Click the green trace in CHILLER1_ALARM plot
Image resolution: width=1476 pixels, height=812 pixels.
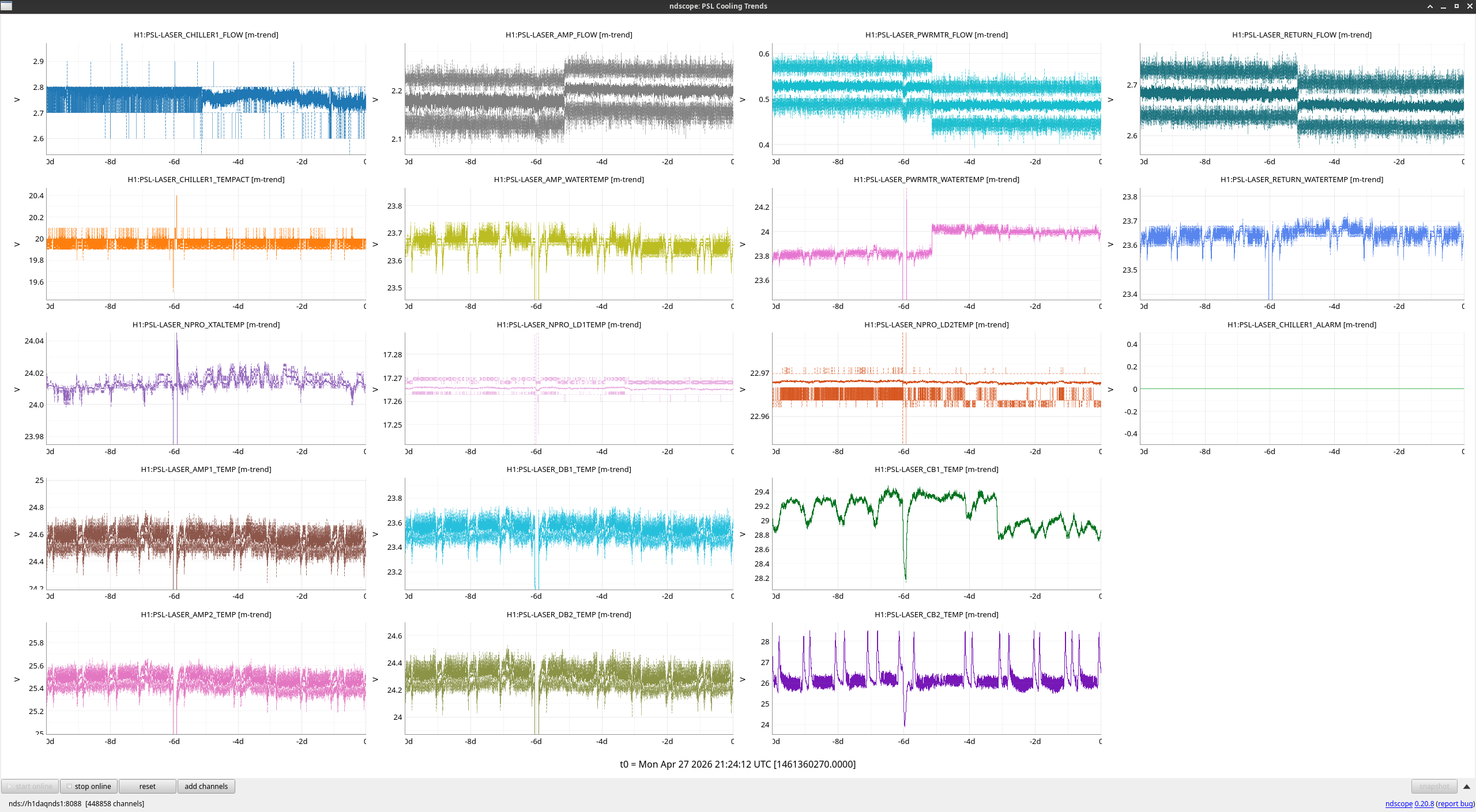point(1302,389)
